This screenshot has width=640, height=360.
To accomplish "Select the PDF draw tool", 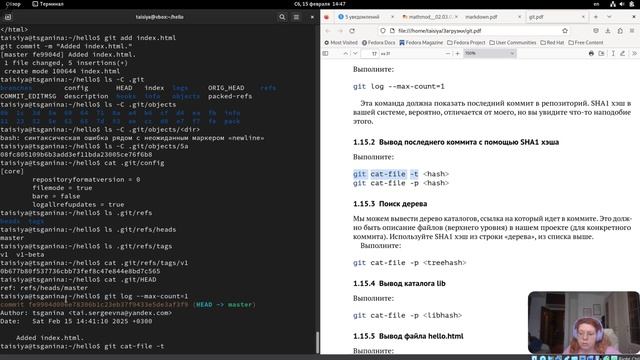I will click(622, 53).
